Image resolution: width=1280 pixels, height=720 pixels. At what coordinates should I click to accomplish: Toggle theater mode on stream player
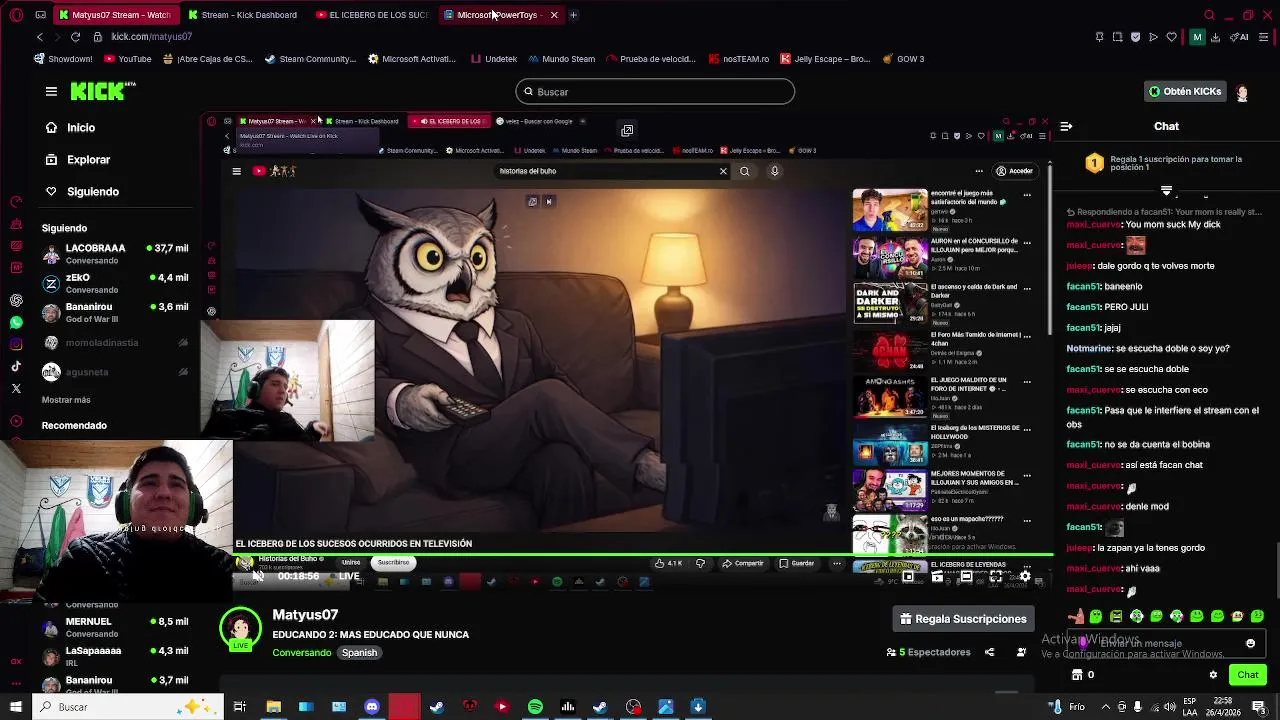click(x=966, y=577)
